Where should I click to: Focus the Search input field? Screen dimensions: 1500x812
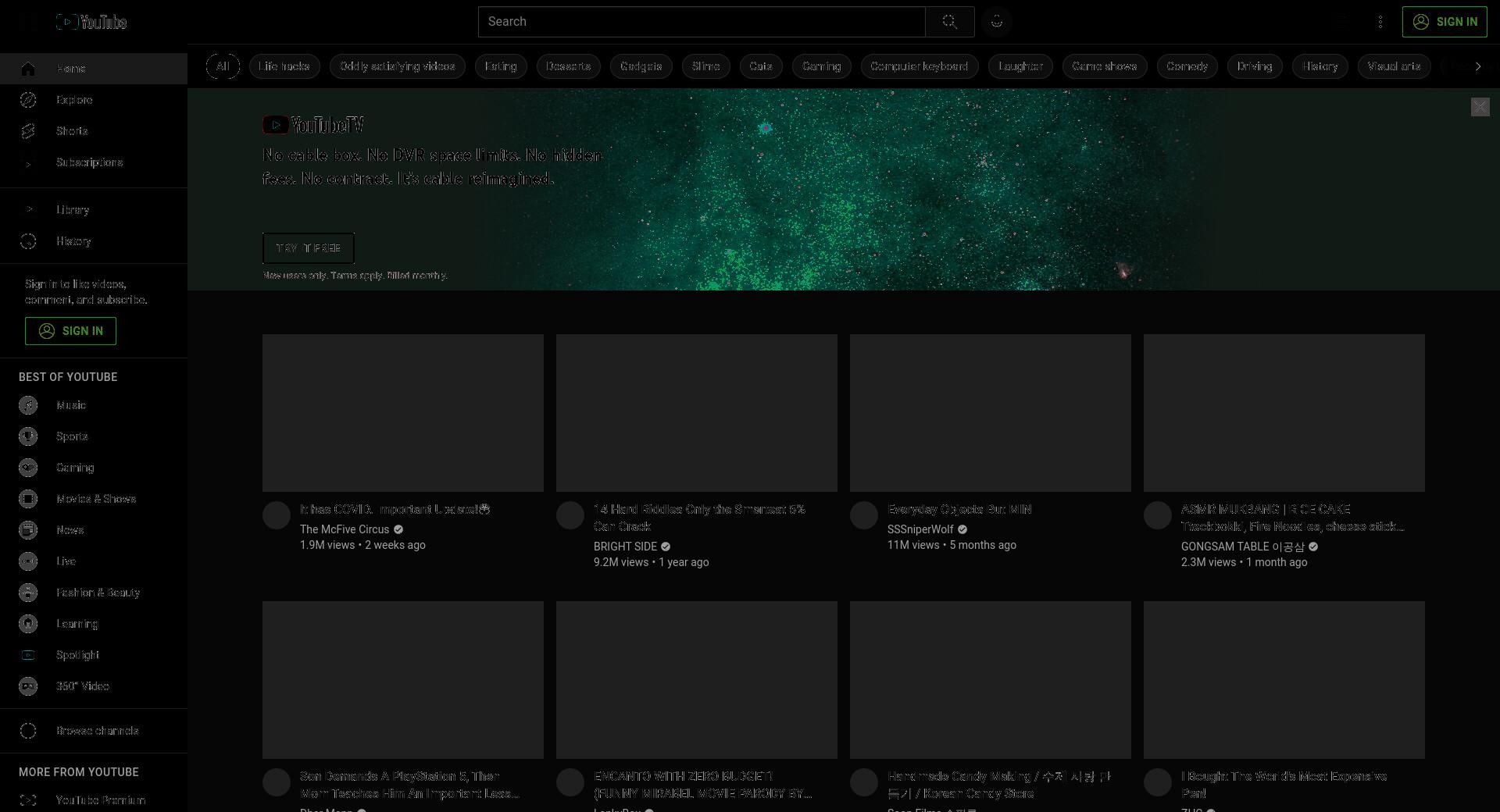pyautogui.click(x=702, y=22)
